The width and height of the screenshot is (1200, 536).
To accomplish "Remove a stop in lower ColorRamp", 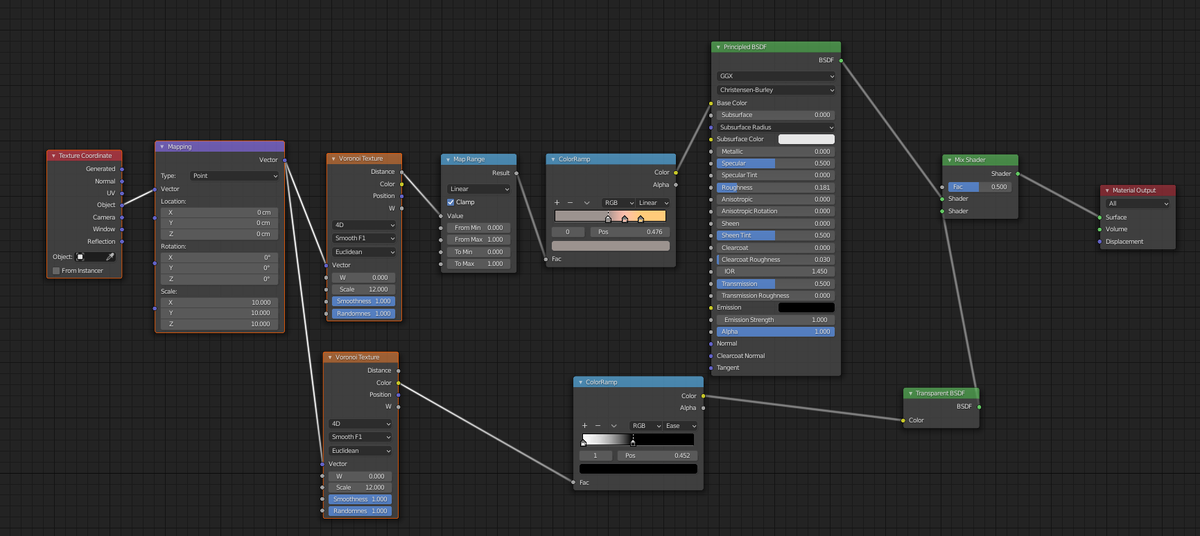I will (x=598, y=425).
